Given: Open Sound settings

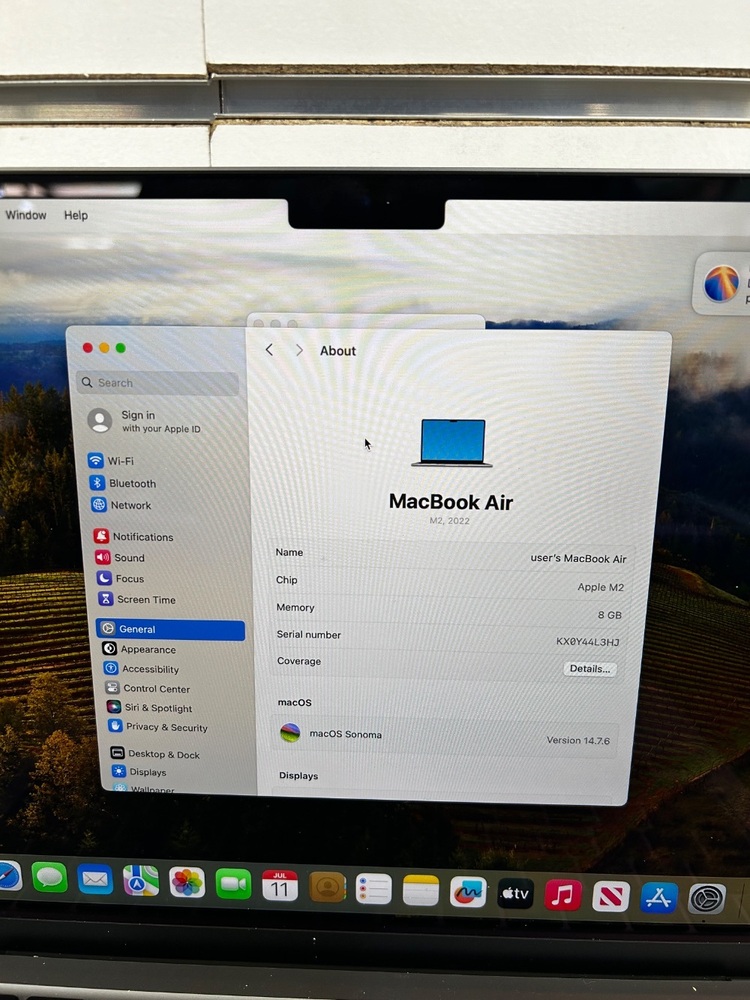Looking at the screenshot, I should tap(120, 557).
